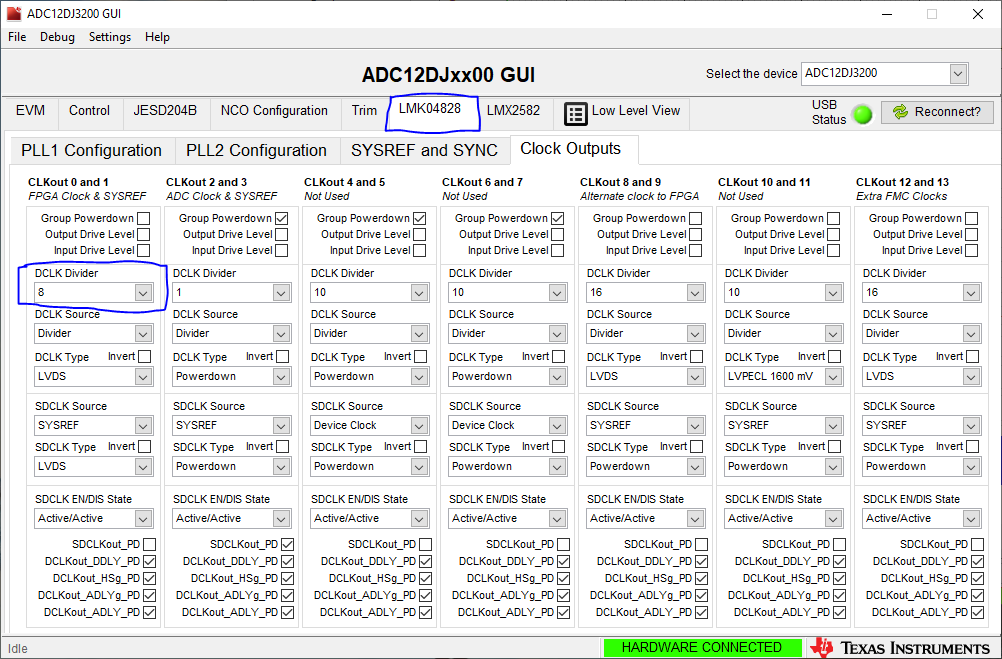
Task: Click the 'CLKout 10 and 11' column header
Action: pos(764,182)
